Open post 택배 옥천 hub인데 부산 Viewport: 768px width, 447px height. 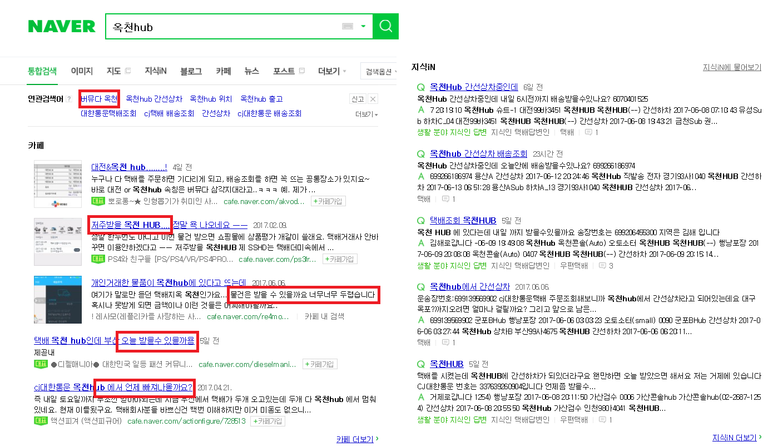(x=115, y=340)
